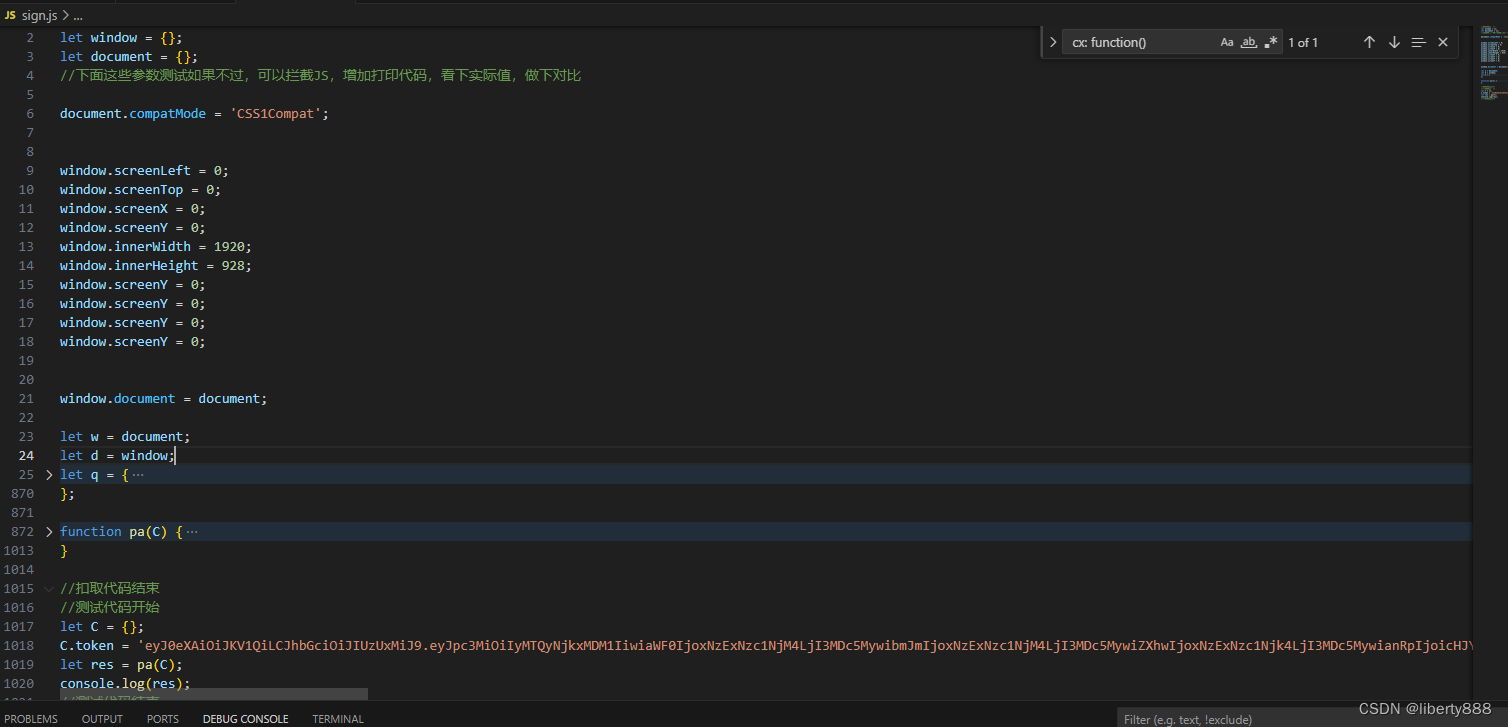Click 'document.compatMode' assignment line
This screenshot has height=727, width=1508.
[194, 114]
